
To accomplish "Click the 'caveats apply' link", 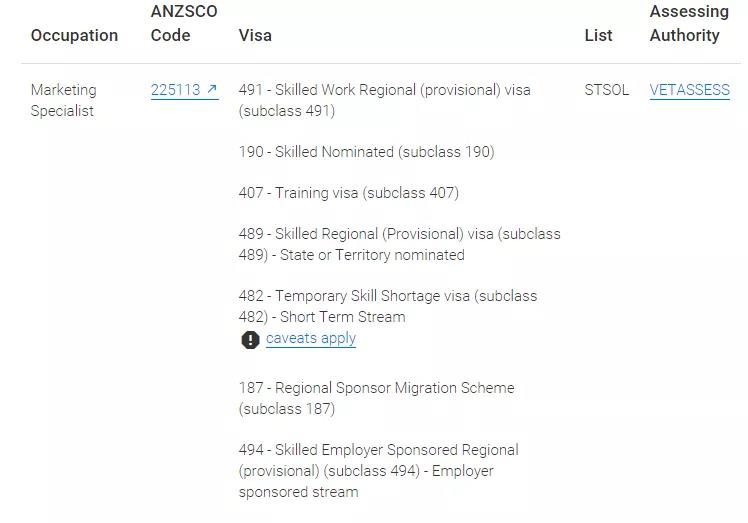I will [x=311, y=338].
